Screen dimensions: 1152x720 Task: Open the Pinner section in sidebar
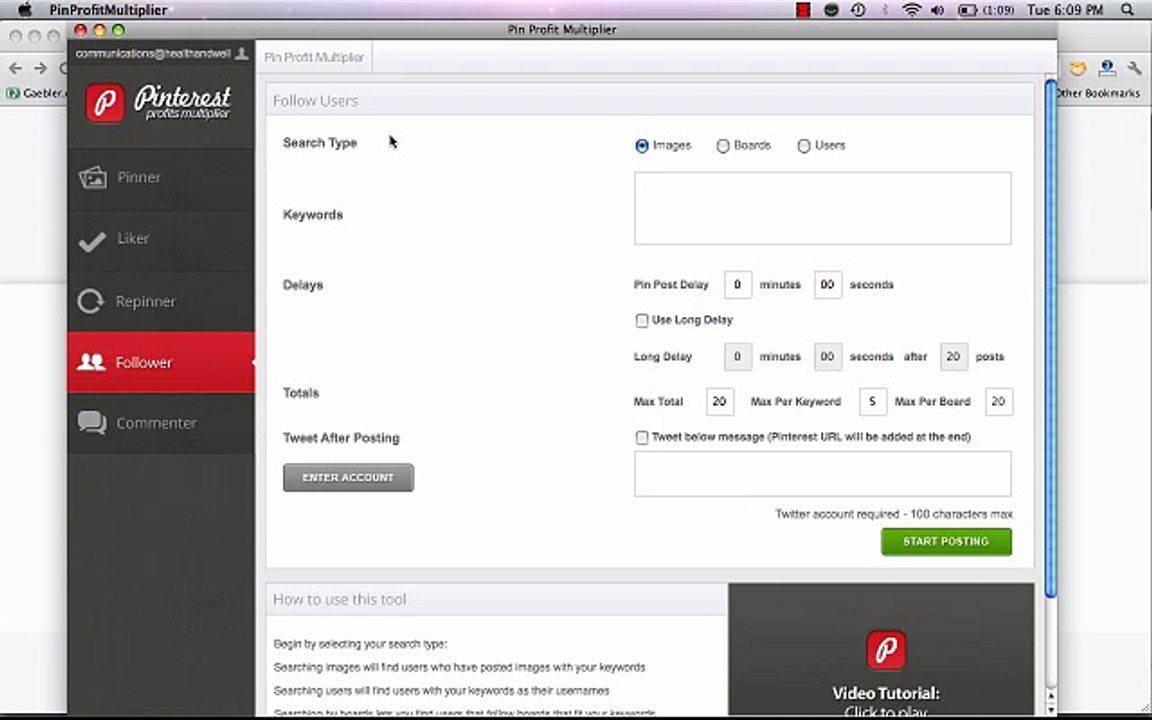161,178
